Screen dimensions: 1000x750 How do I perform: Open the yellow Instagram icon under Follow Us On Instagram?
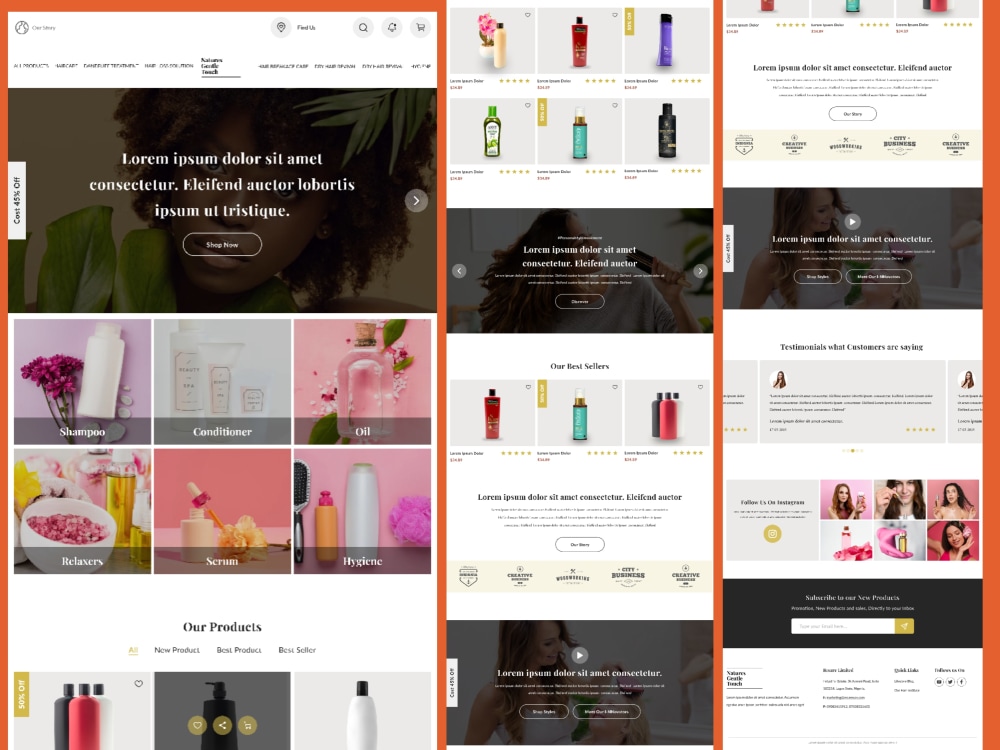point(772,534)
